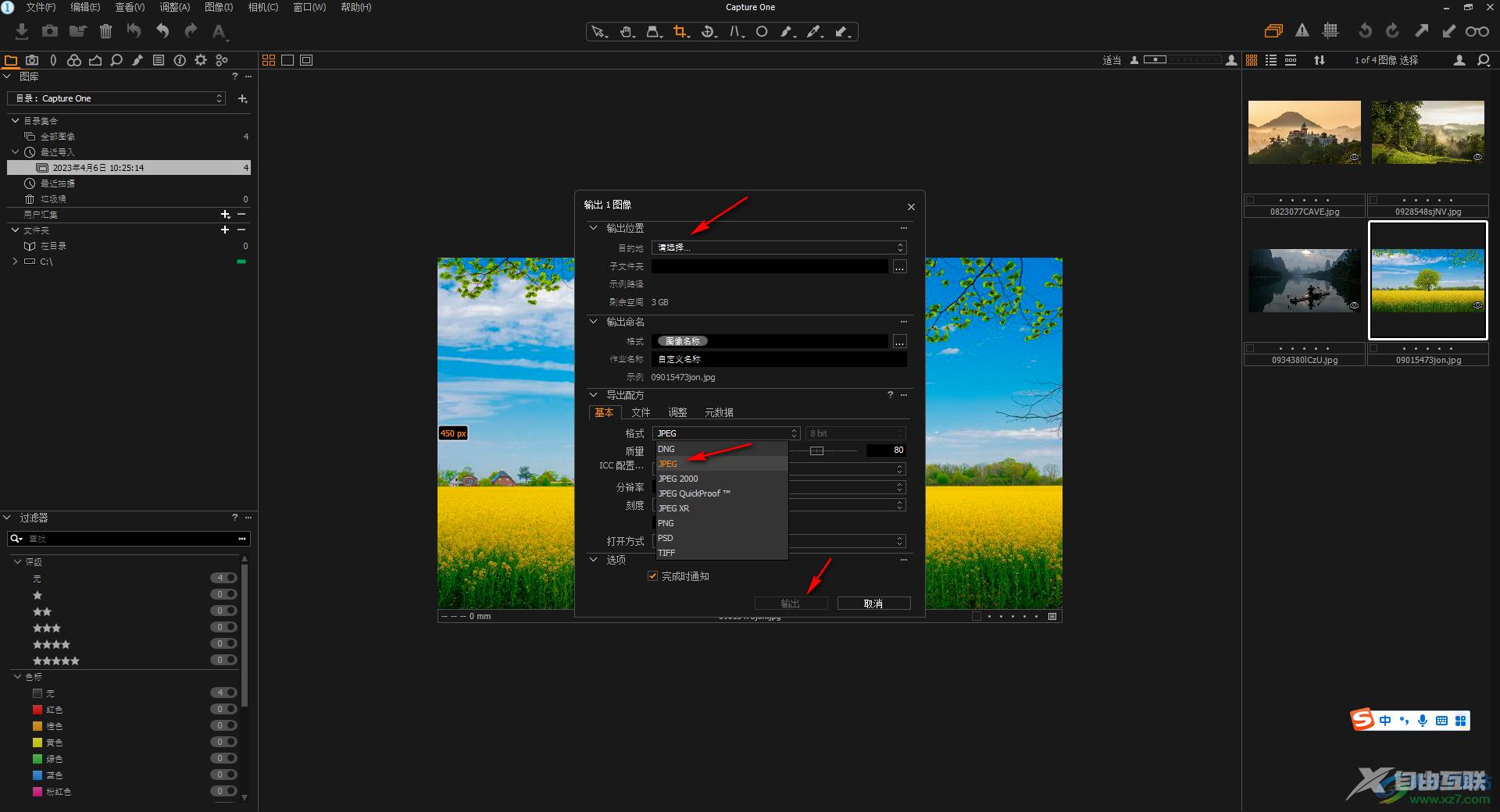Viewport: 1500px width, 812px height.
Task: Open the Capture camera tool tab
Action: 32,60
